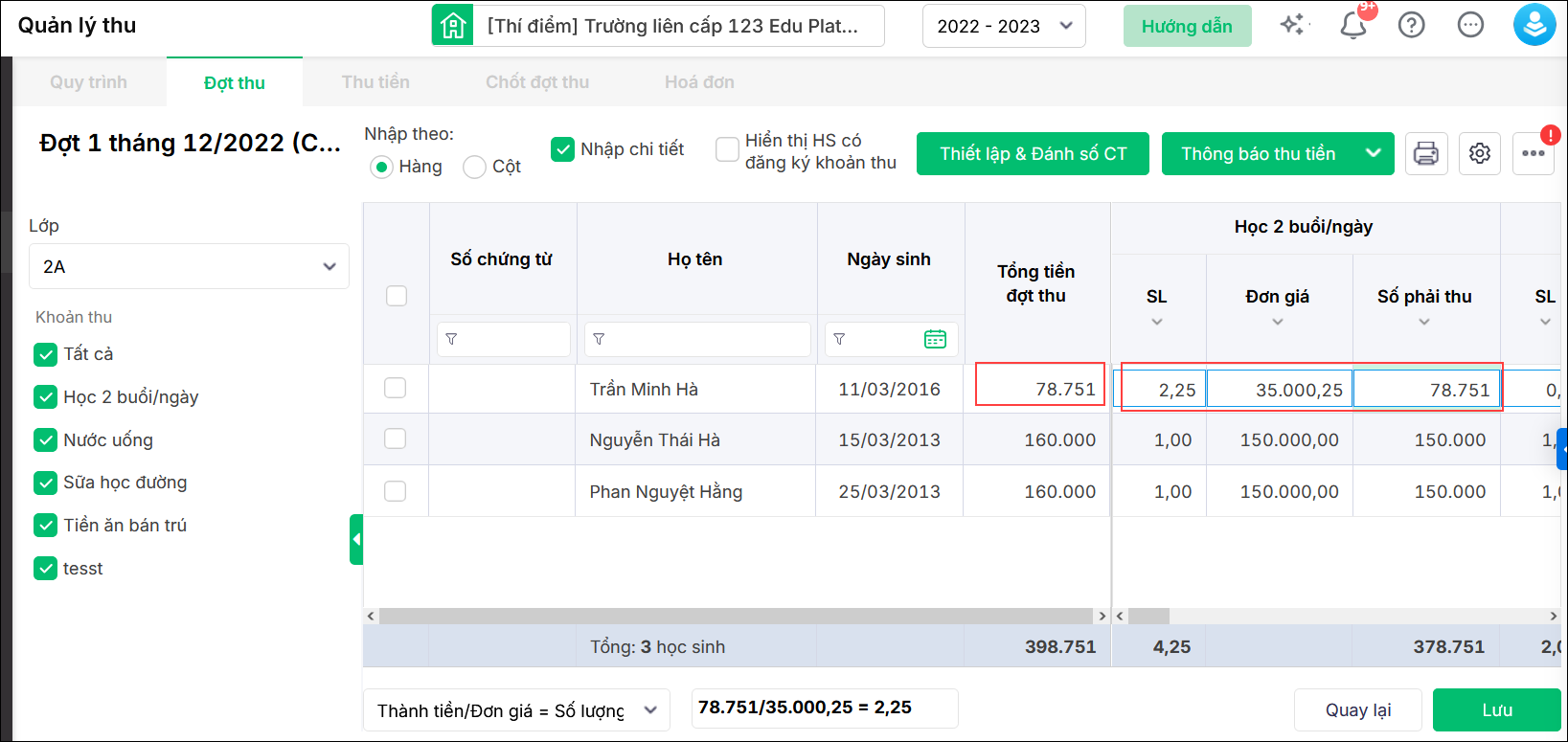This screenshot has width=1568, height=742.
Task: Select the Cột radio option
Action: coord(474,167)
